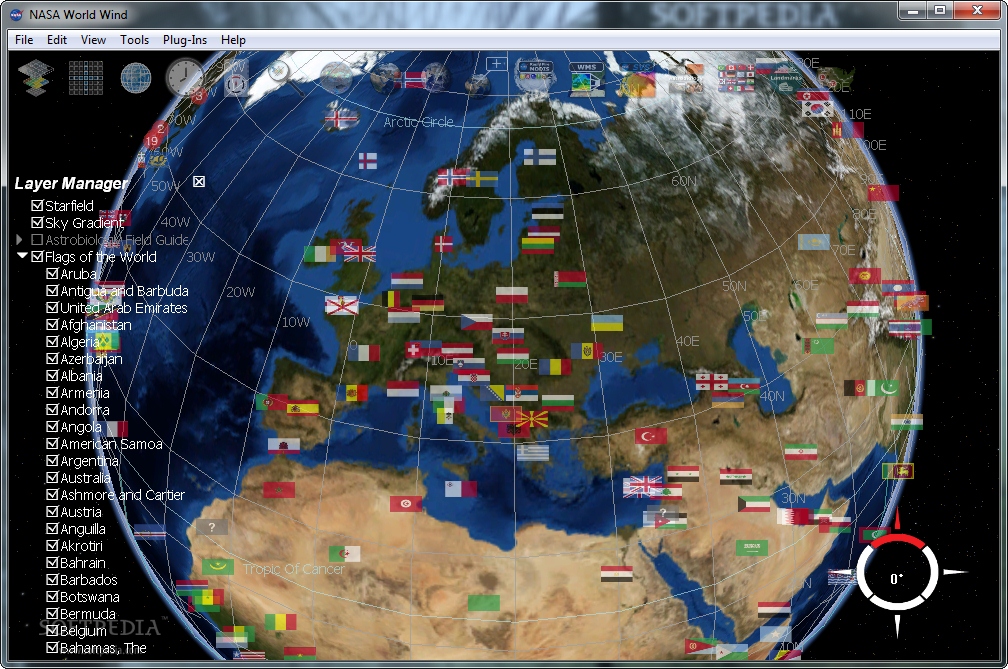This screenshot has width=1008, height=669.
Task: Toggle the Albania checkbox
Action: [x=52, y=376]
